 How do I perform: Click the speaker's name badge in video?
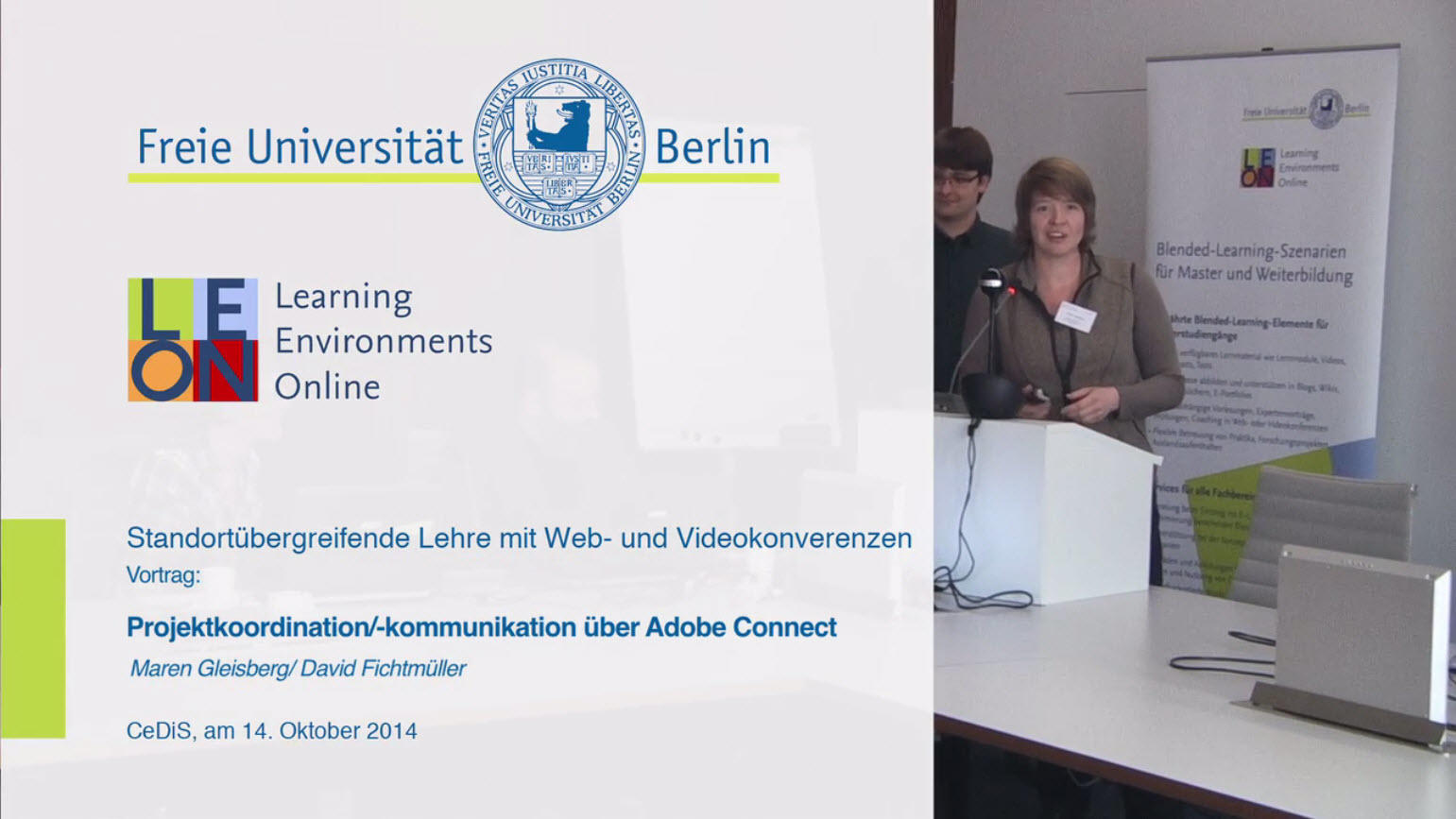click(1075, 316)
